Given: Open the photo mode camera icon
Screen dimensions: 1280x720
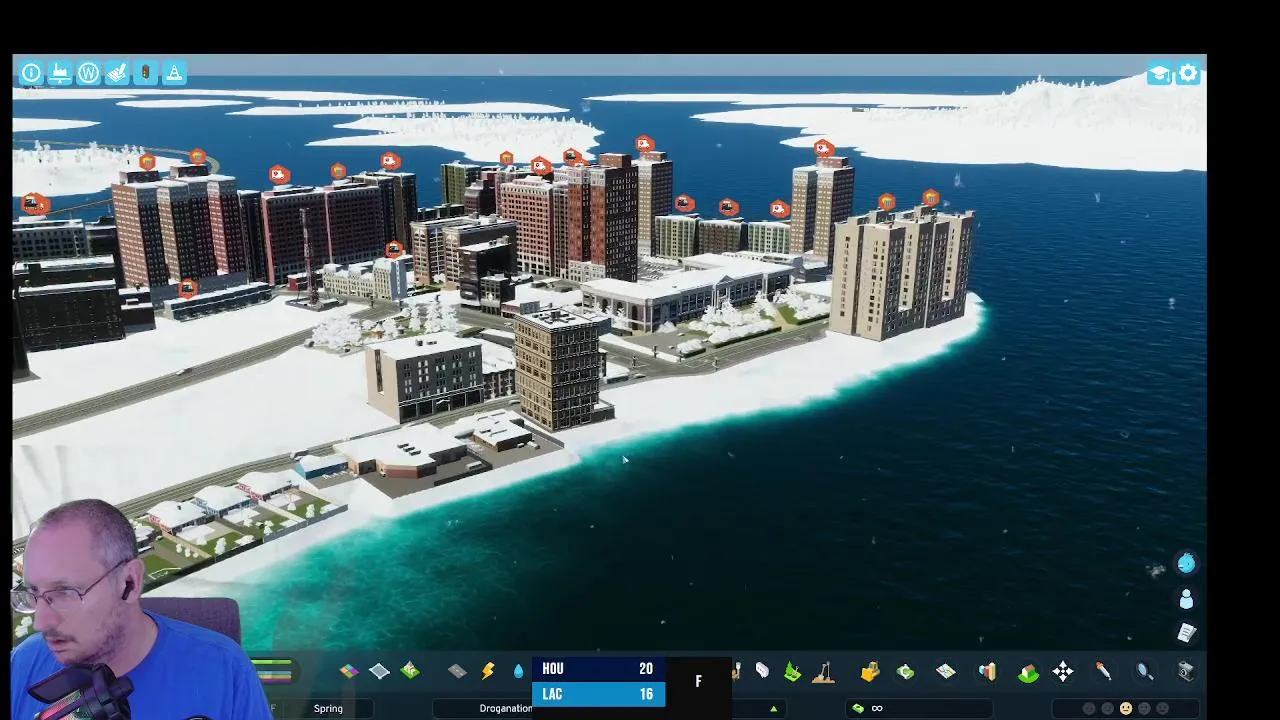Looking at the screenshot, I should (1186, 671).
